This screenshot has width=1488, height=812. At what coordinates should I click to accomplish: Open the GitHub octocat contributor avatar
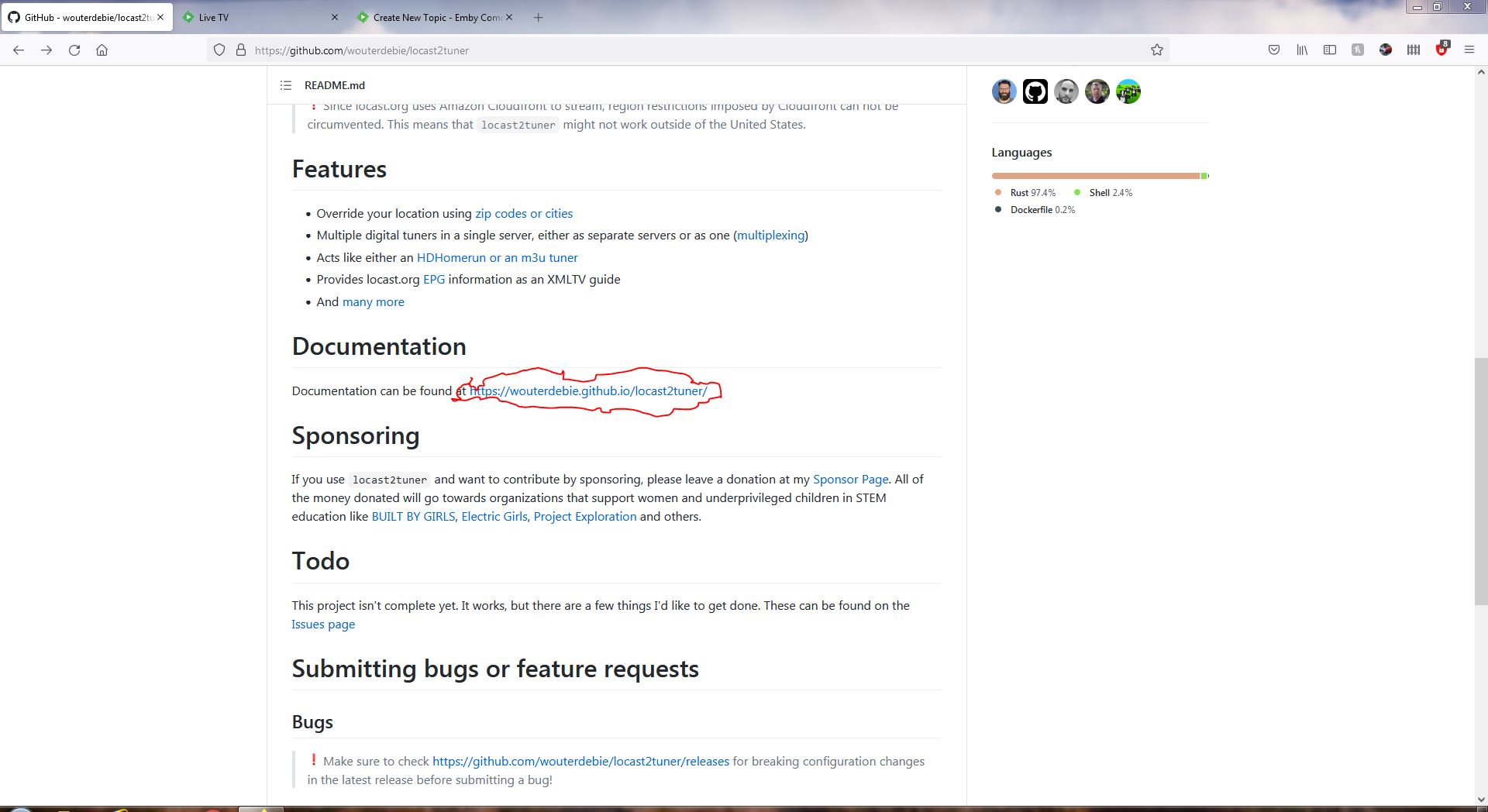[1035, 91]
